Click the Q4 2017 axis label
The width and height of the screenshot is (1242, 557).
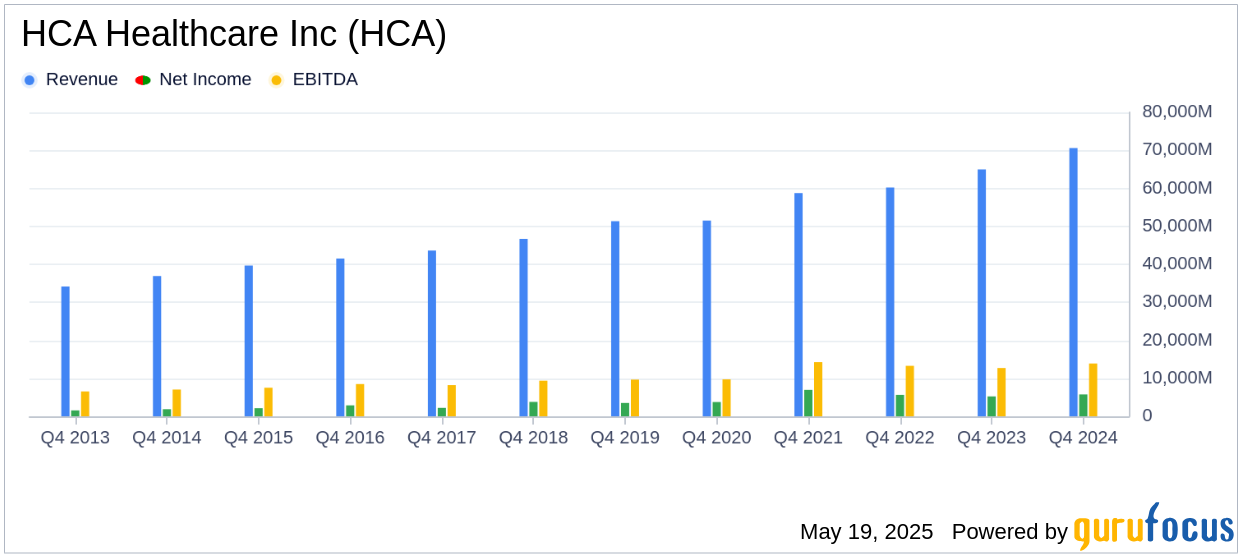442,438
